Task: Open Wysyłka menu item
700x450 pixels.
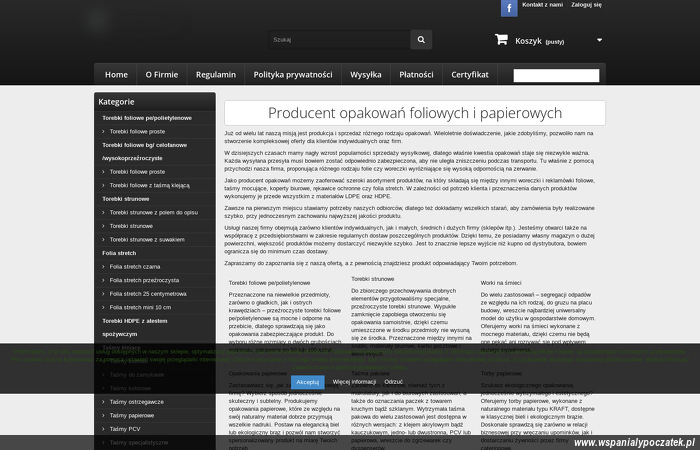Action: point(366,75)
